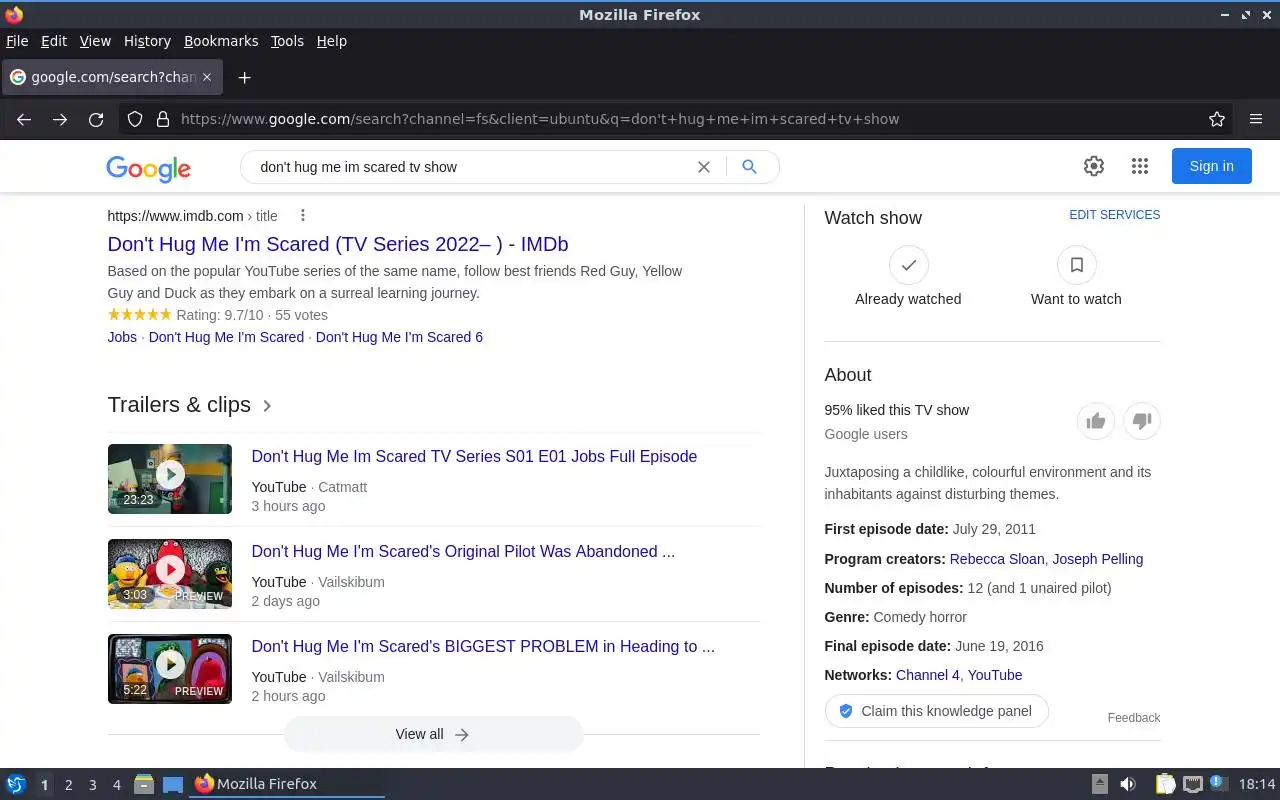
Task: Select the 'Genre: Comedy horror' text
Action: pos(895,617)
